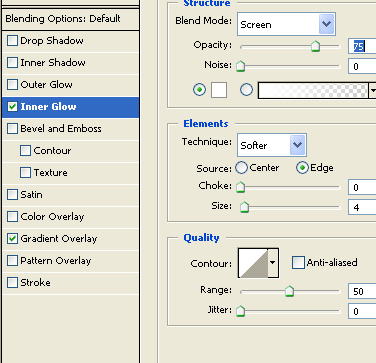Click the Size slider handle

point(244,207)
